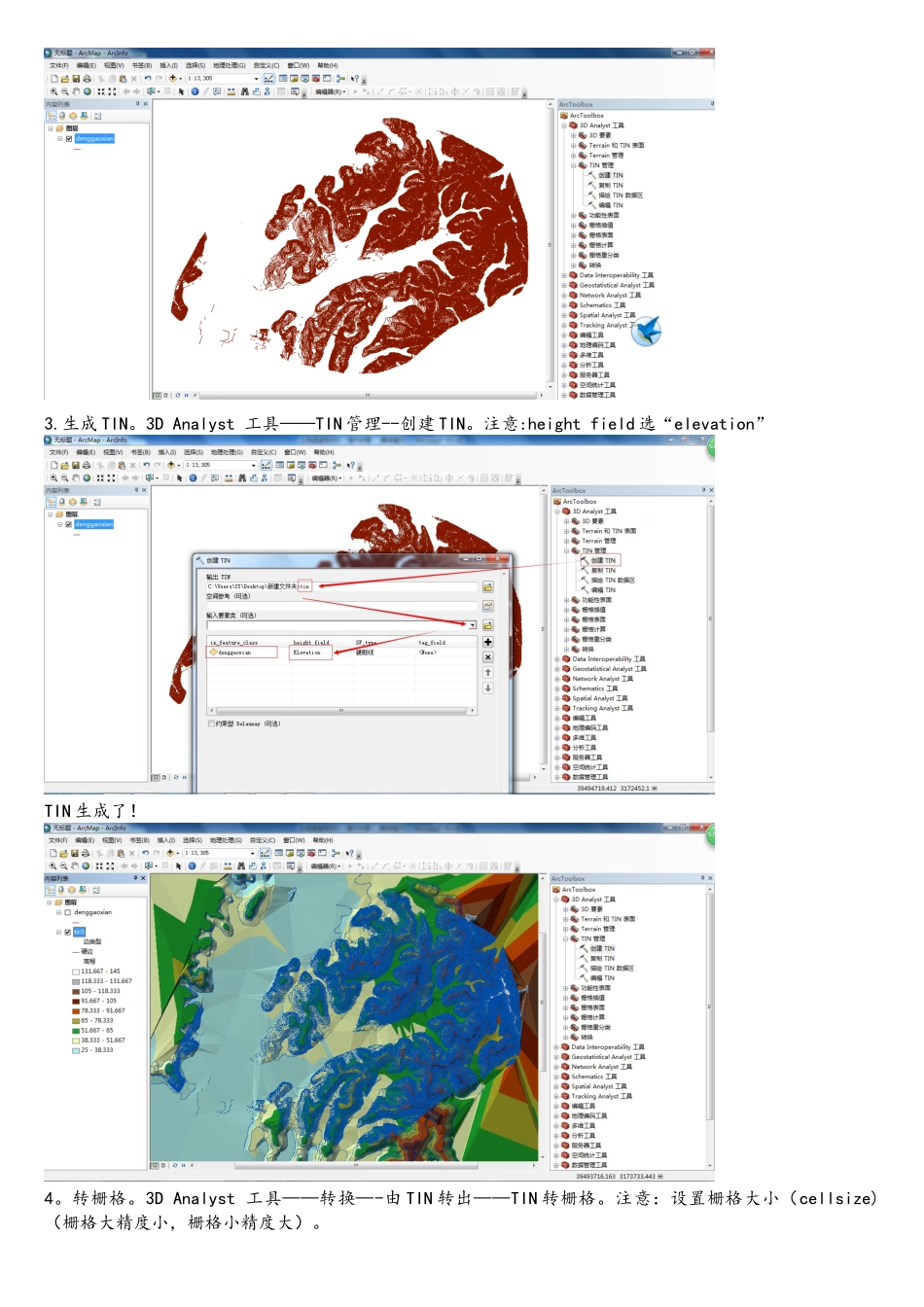Select Zoom In tool in red contour ArcMap window
This screenshot has height=1307, width=924.
[54, 91]
